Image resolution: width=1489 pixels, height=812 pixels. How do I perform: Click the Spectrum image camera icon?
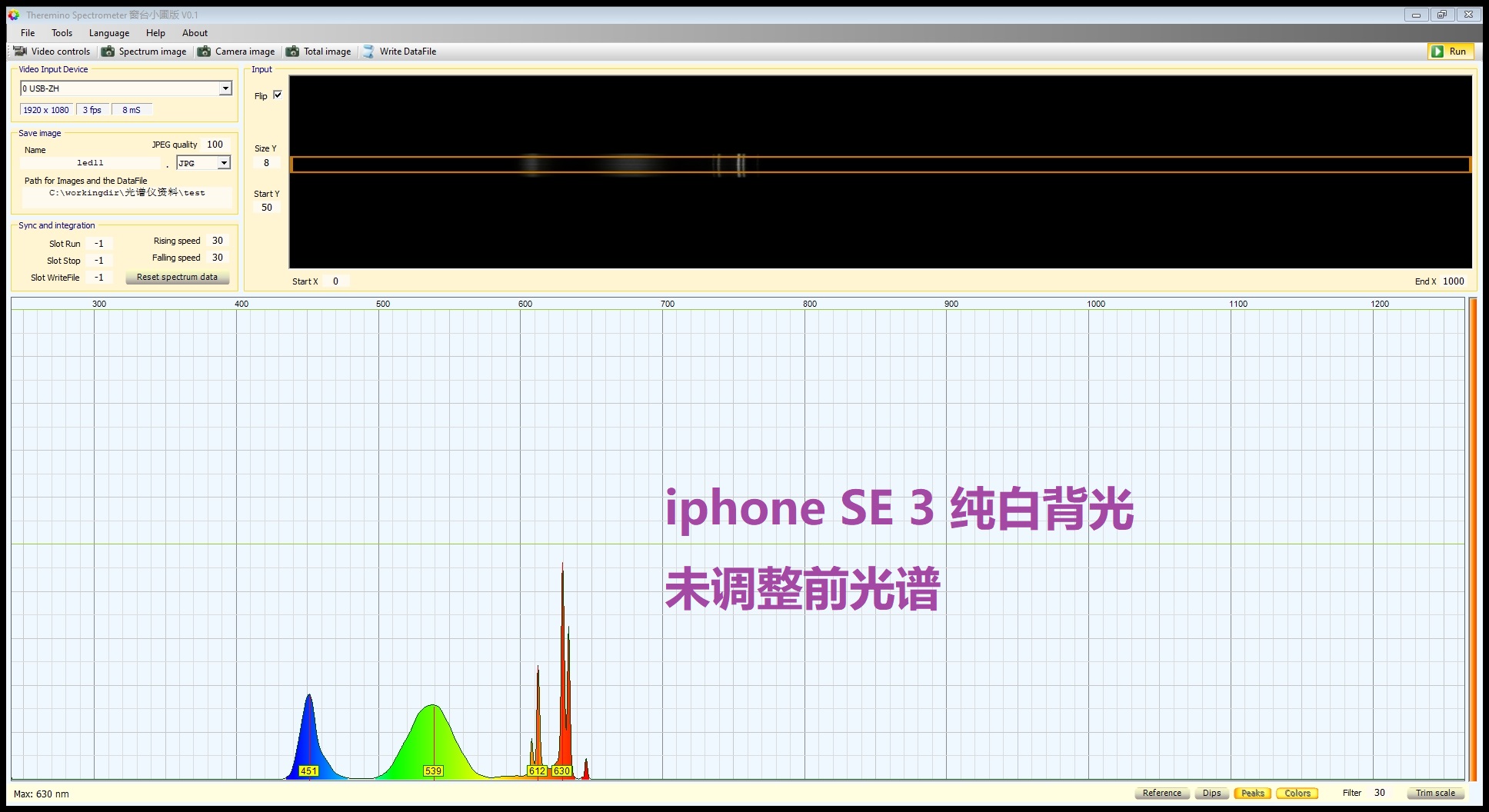point(108,52)
